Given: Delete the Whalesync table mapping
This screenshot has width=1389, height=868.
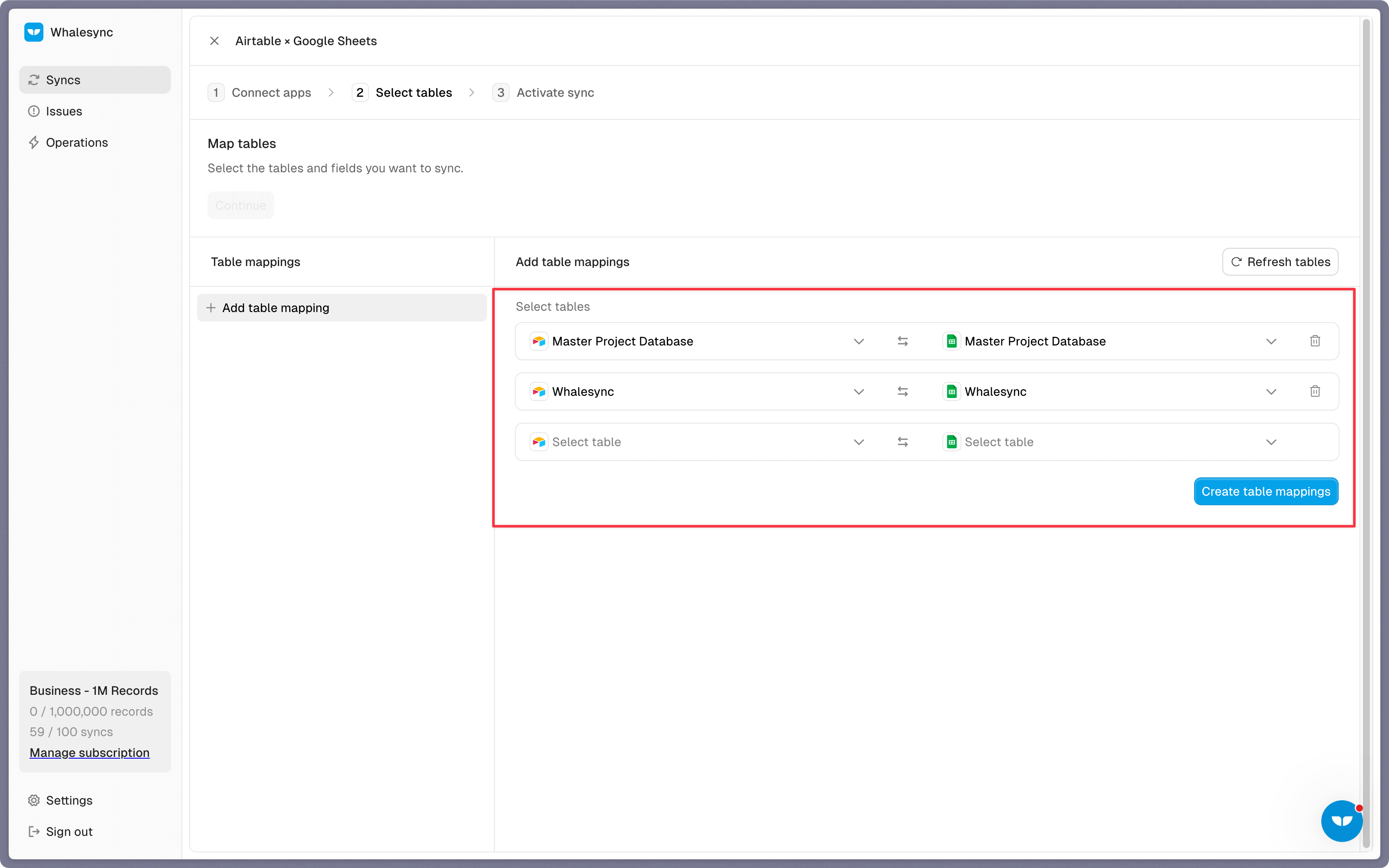Looking at the screenshot, I should coord(1315,391).
